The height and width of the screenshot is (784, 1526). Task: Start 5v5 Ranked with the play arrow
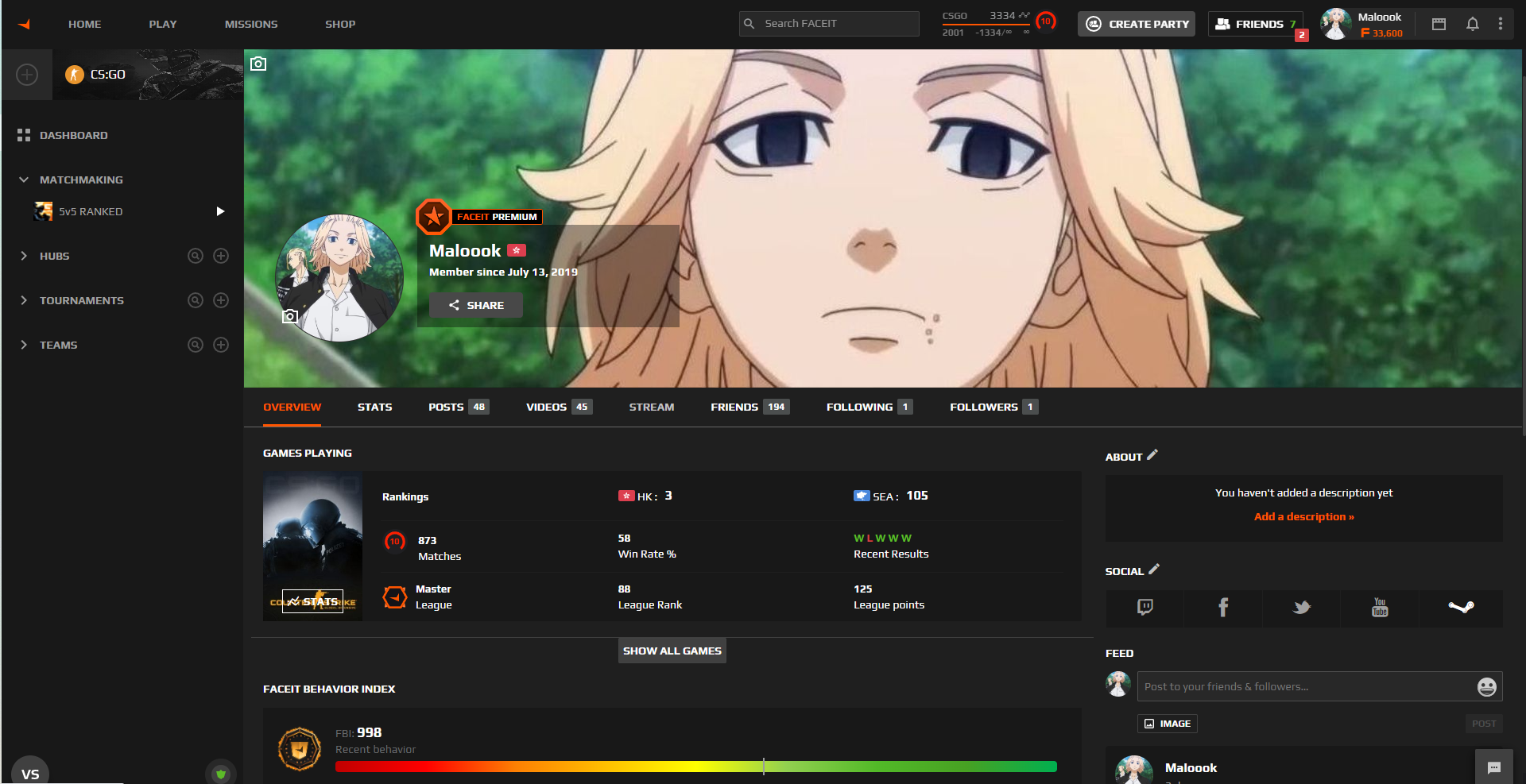220,211
